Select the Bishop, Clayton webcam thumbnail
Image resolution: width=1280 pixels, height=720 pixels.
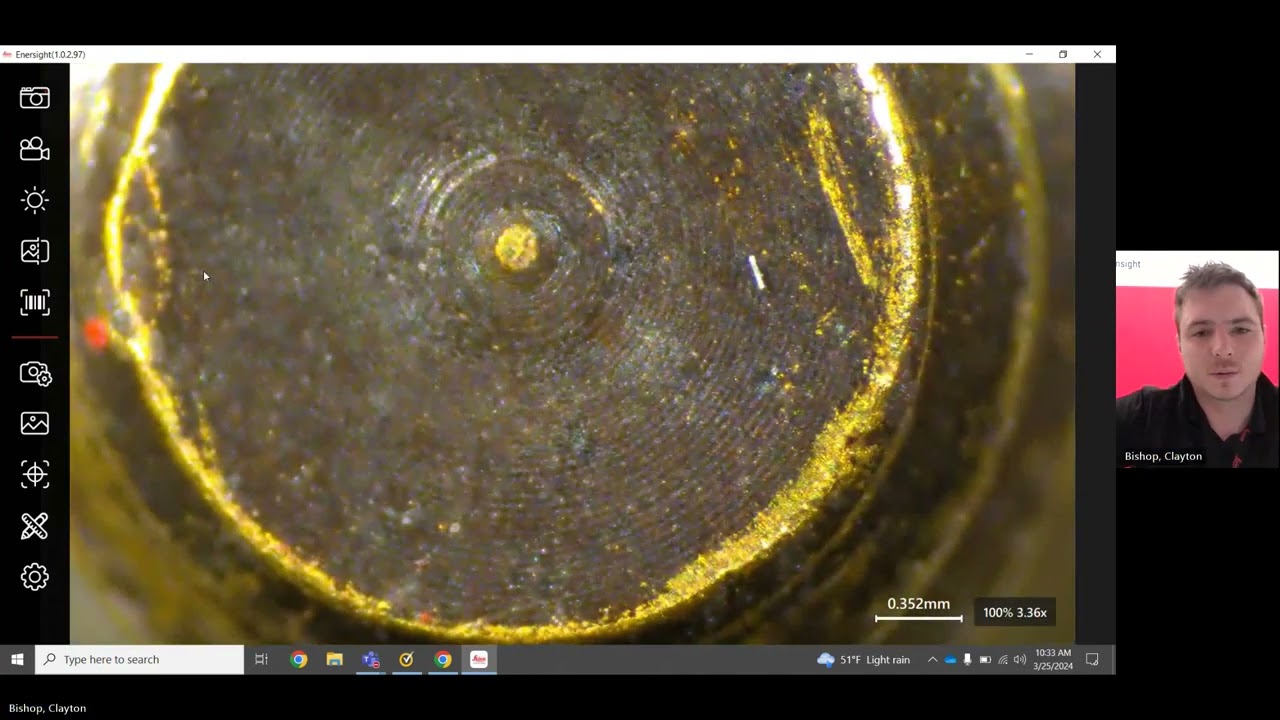1197,359
